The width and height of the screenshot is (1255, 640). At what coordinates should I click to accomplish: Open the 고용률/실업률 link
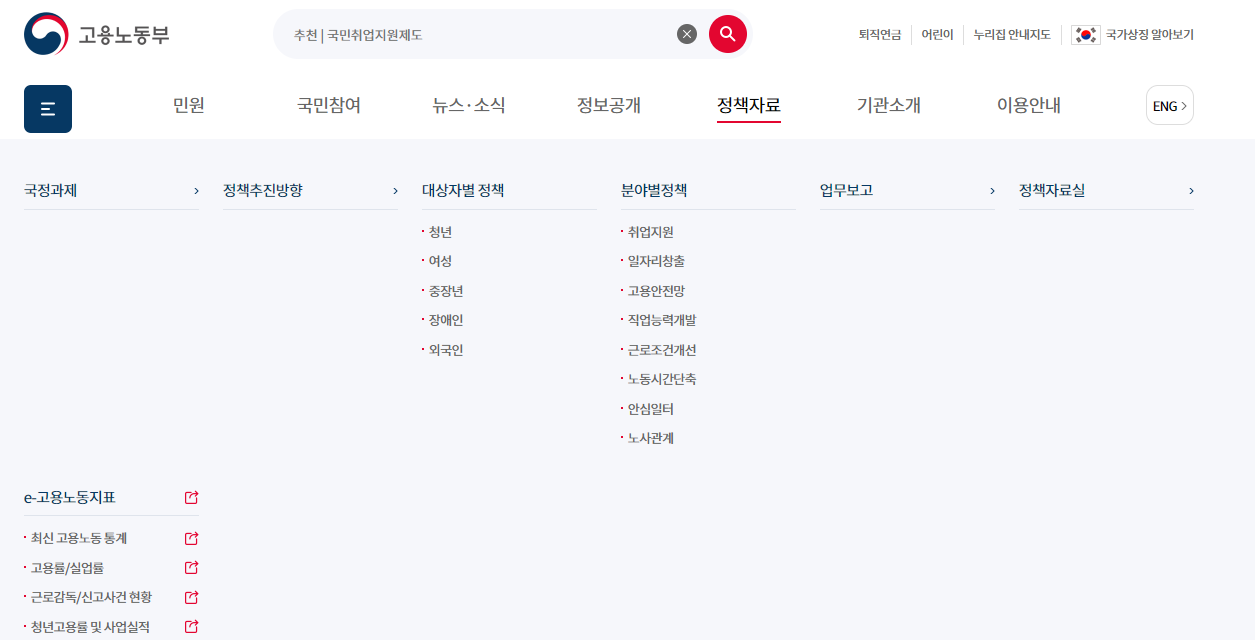[67, 568]
